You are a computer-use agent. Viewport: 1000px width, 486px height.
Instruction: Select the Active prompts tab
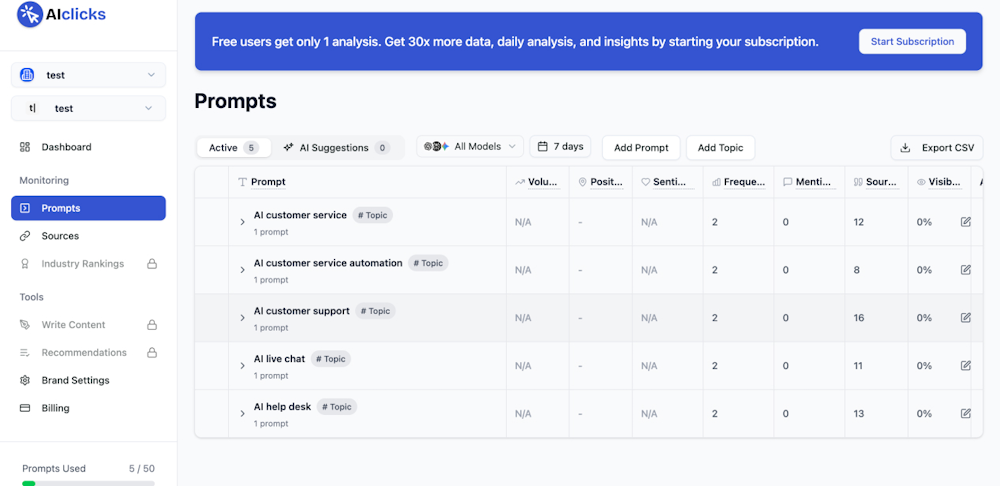pos(232,148)
